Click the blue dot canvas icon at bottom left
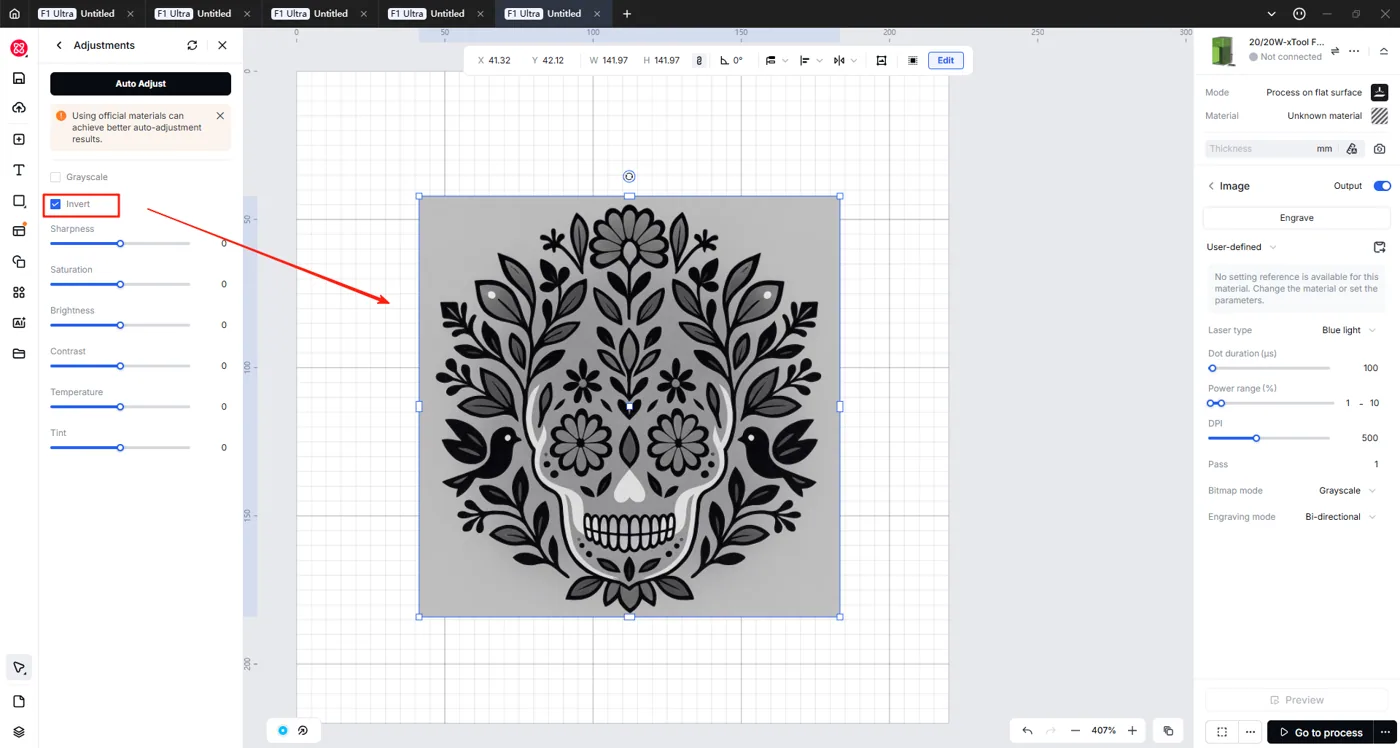This screenshot has width=1400, height=748. tap(282, 730)
